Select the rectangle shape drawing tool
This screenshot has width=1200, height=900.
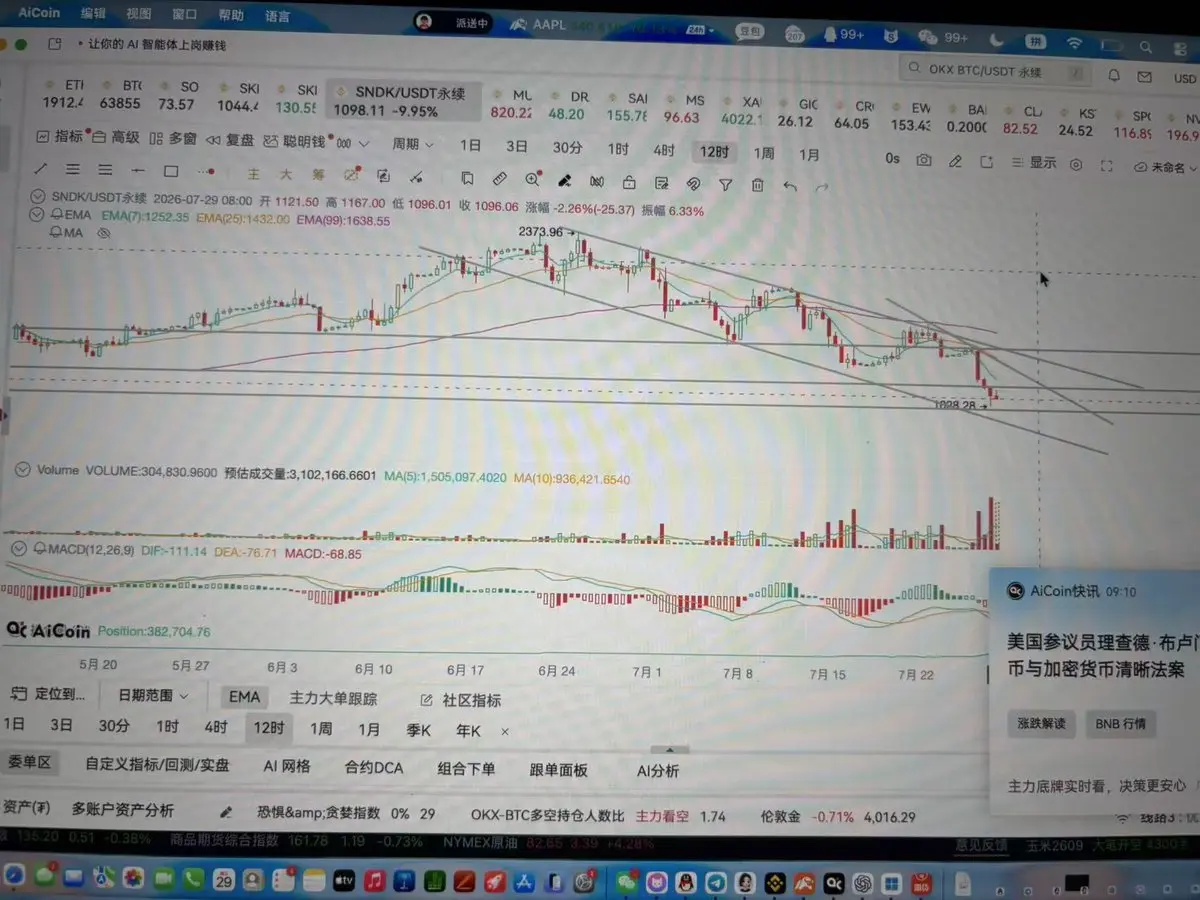[x=171, y=171]
